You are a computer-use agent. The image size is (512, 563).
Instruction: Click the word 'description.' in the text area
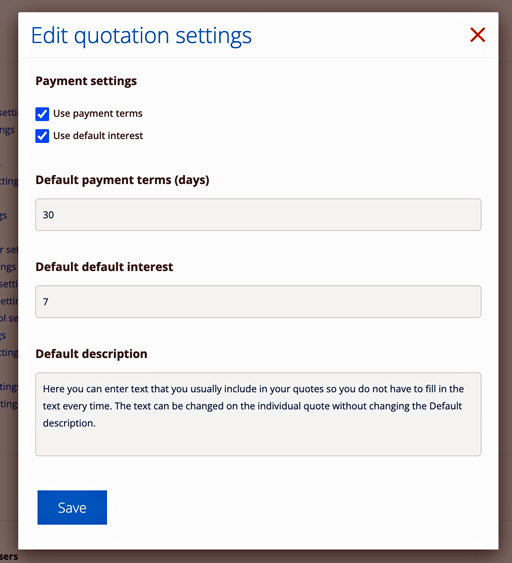point(69,423)
